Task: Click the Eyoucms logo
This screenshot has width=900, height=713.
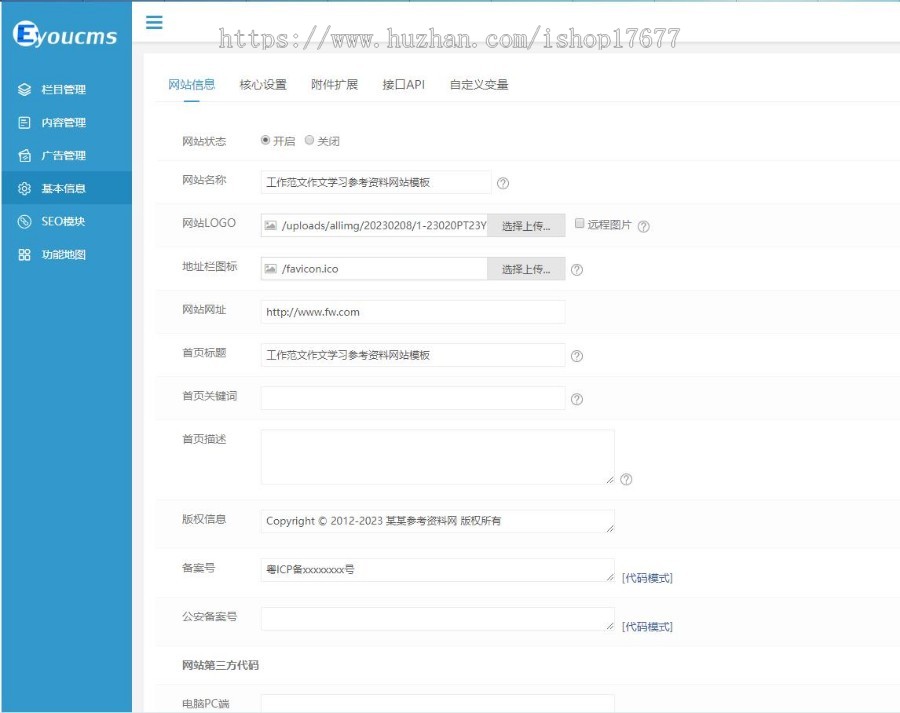Action: pos(65,34)
